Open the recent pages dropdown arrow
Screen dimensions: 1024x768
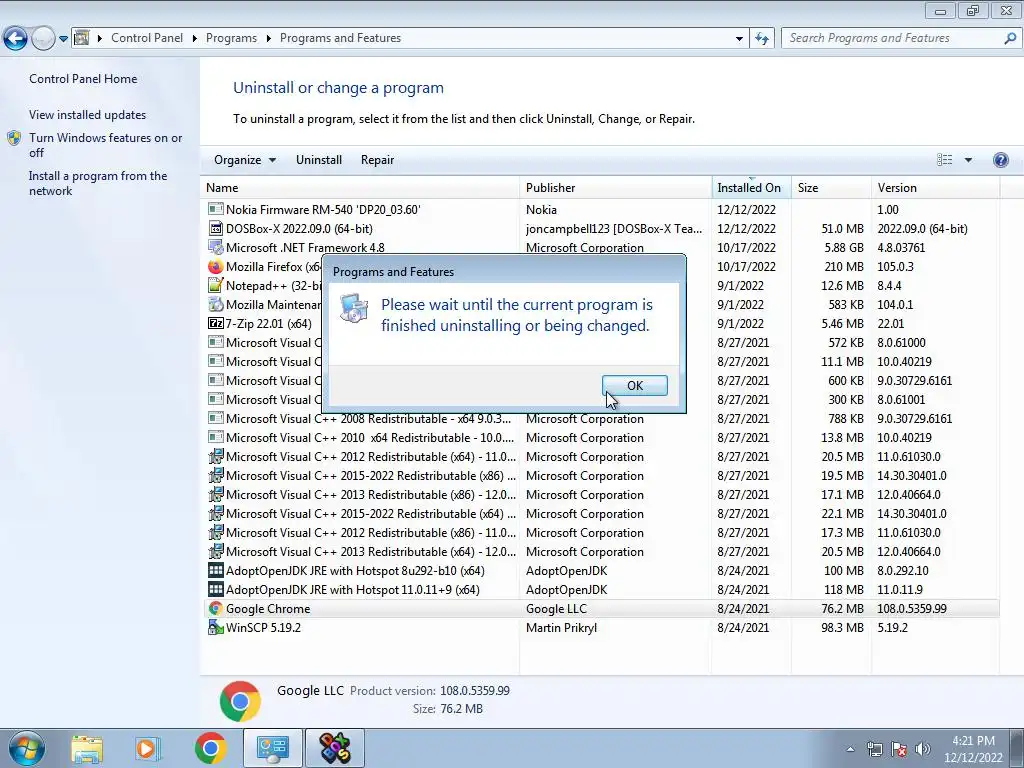point(63,39)
